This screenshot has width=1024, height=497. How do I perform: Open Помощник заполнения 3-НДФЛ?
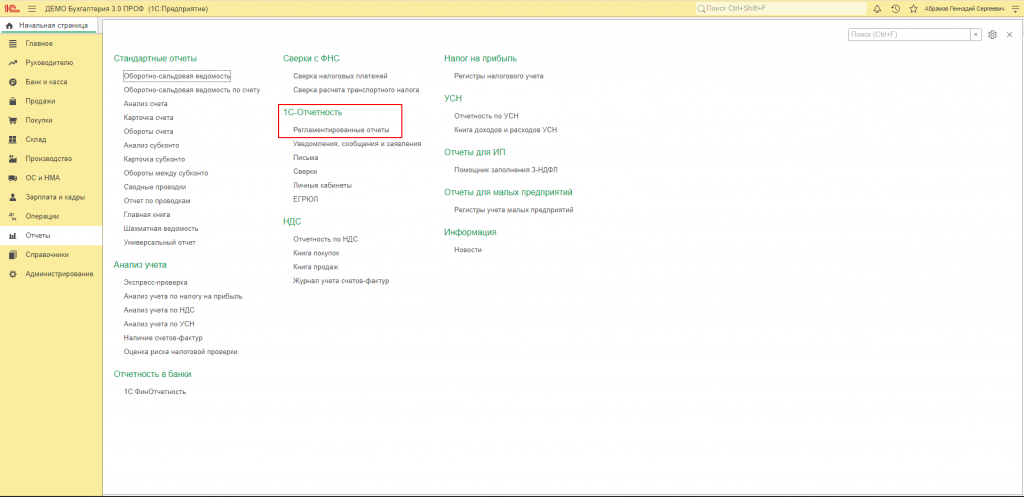click(505, 170)
